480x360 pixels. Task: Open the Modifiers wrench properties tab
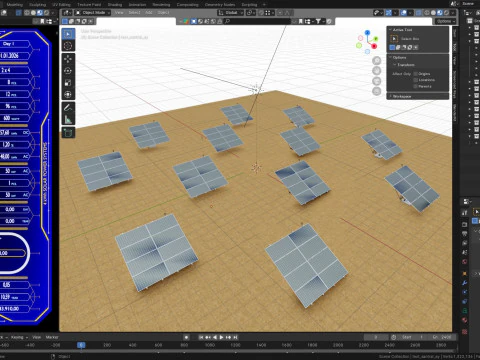pos(465,283)
